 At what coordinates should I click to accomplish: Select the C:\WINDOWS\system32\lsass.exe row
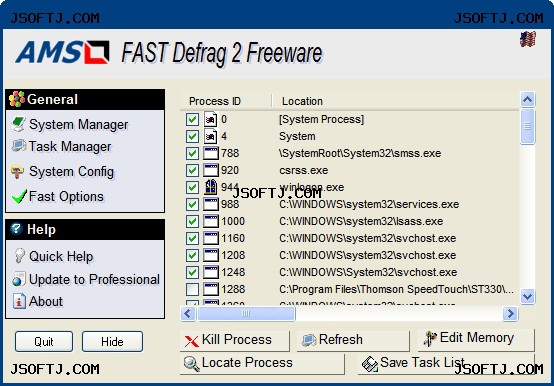click(x=350, y=221)
